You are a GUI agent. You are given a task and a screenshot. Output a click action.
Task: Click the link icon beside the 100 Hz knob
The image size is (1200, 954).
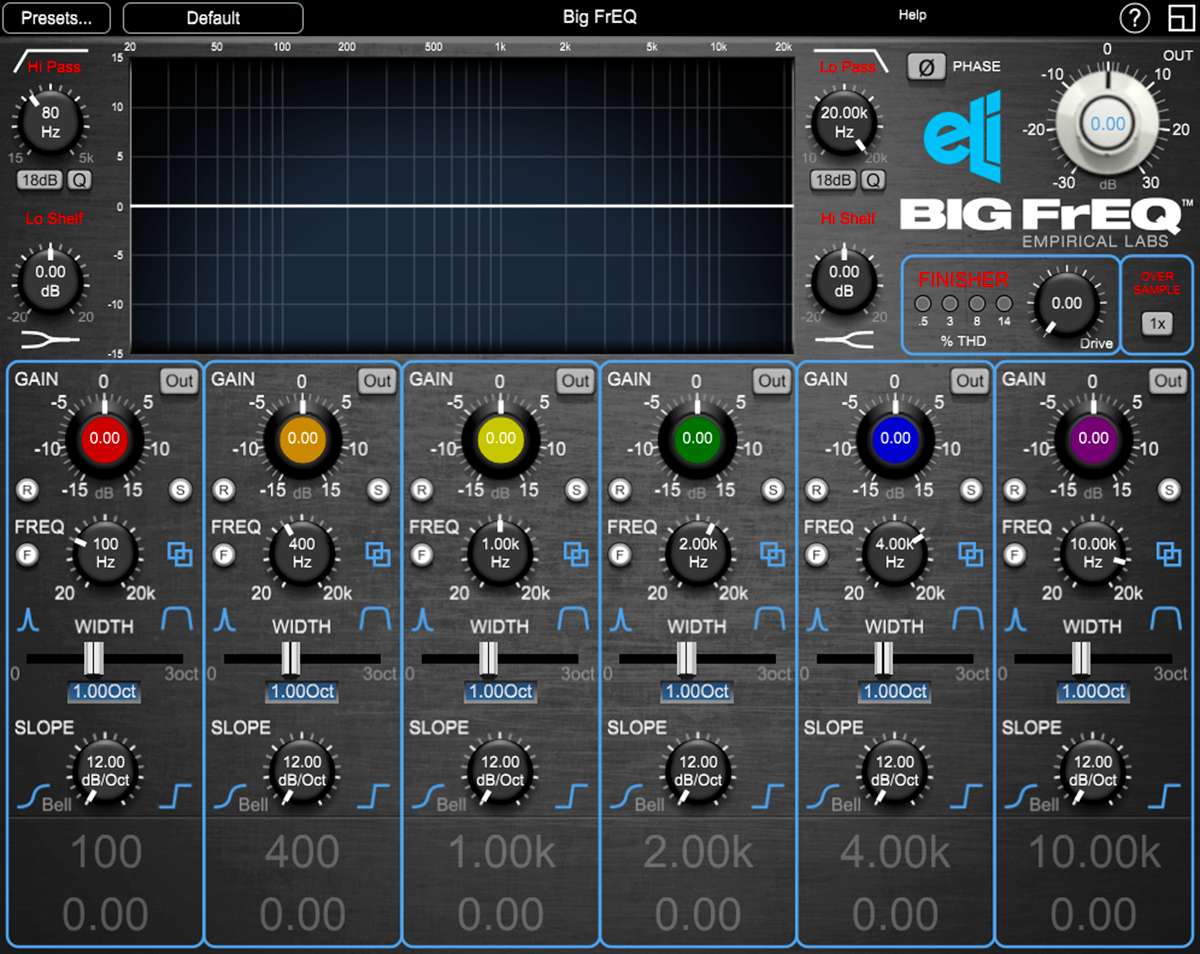click(180, 553)
